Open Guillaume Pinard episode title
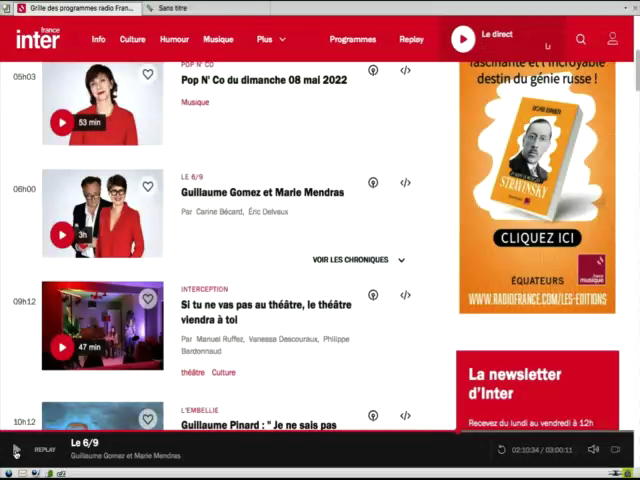 [x=259, y=425]
